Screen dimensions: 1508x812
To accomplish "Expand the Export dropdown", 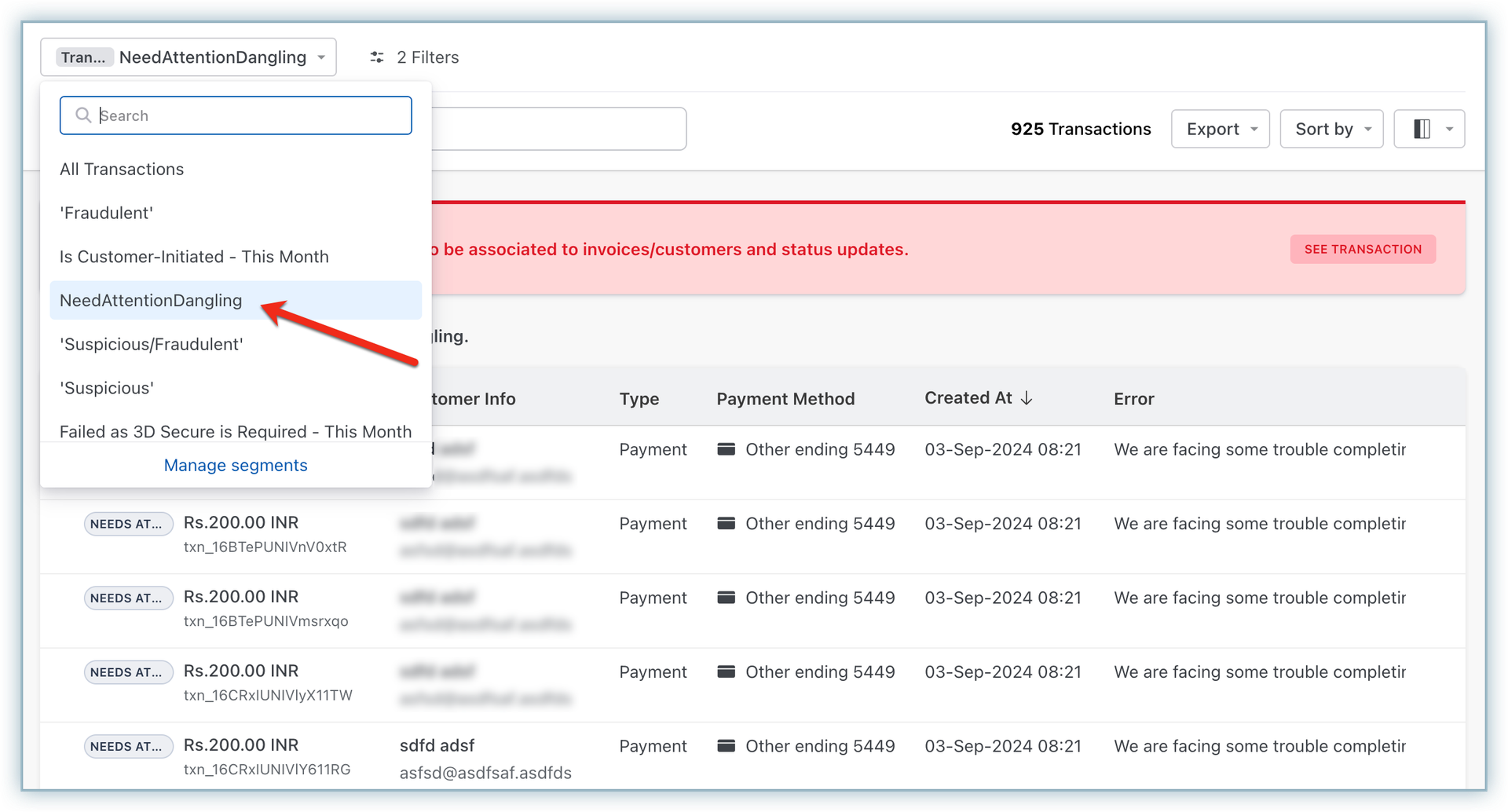I will (1220, 129).
